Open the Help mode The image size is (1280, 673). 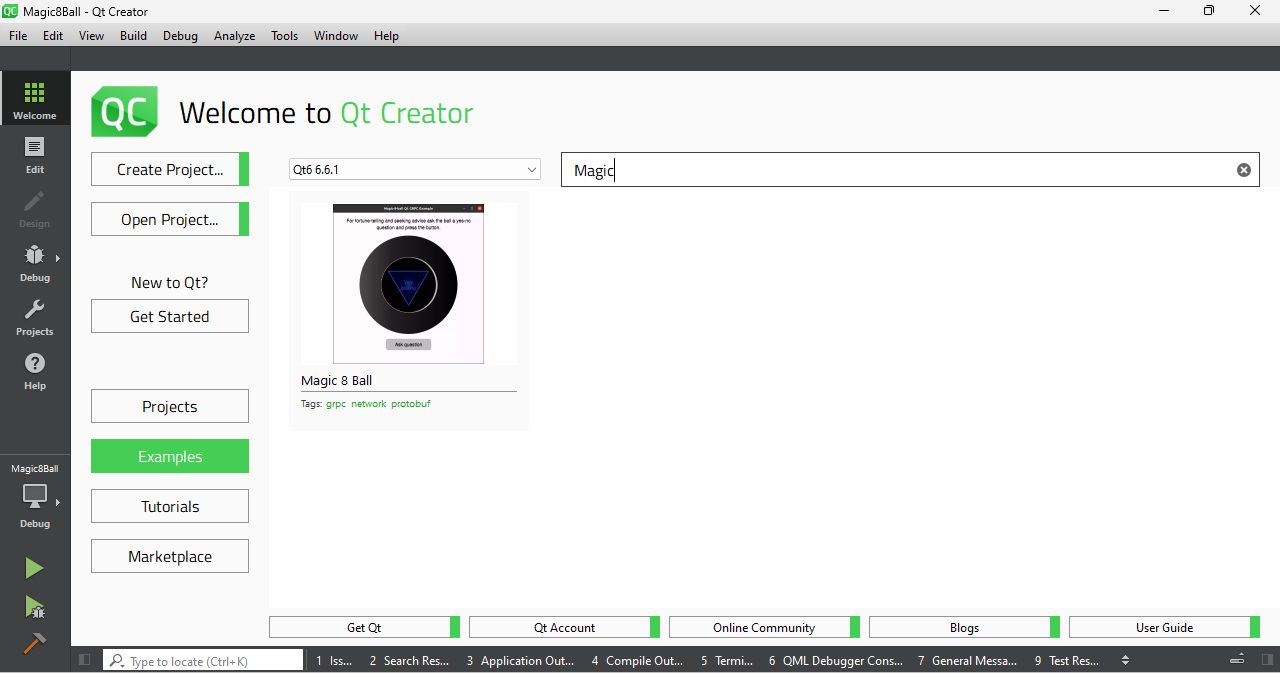coord(34,370)
